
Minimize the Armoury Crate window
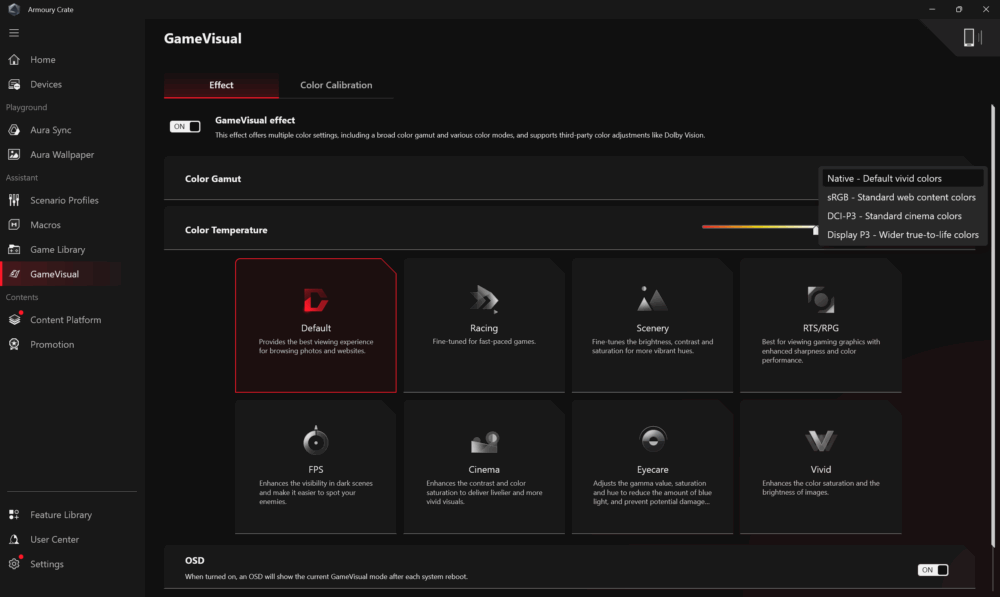click(x=932, y=10)
